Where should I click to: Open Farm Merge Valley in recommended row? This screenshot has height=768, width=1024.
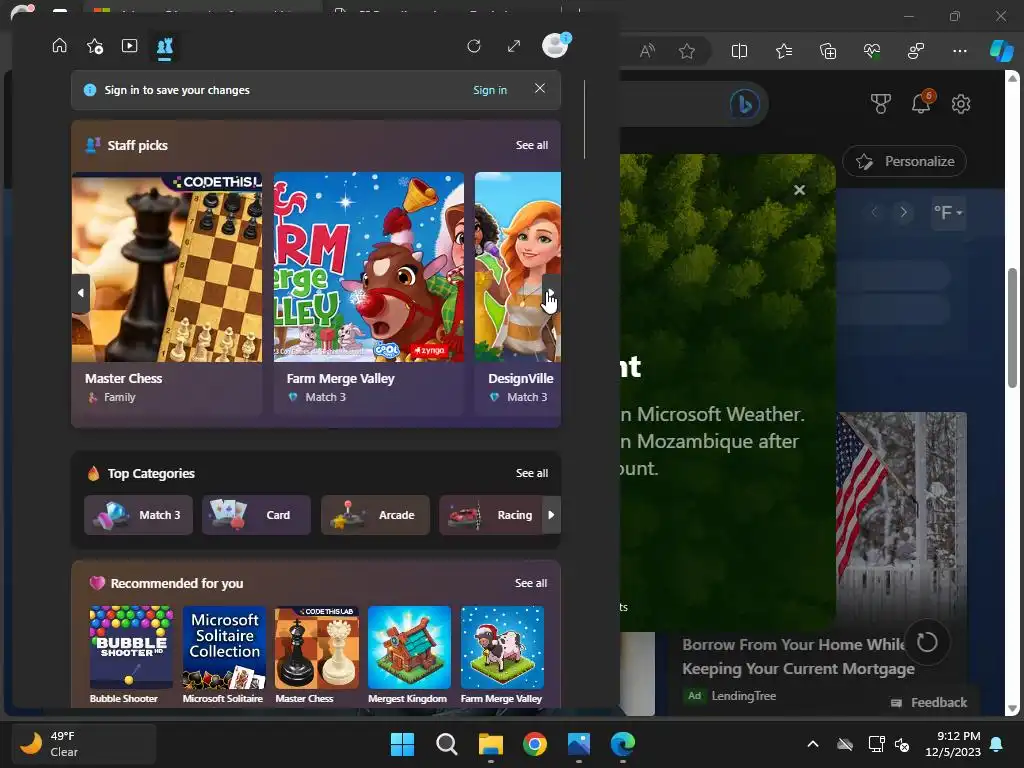[502, 654]
